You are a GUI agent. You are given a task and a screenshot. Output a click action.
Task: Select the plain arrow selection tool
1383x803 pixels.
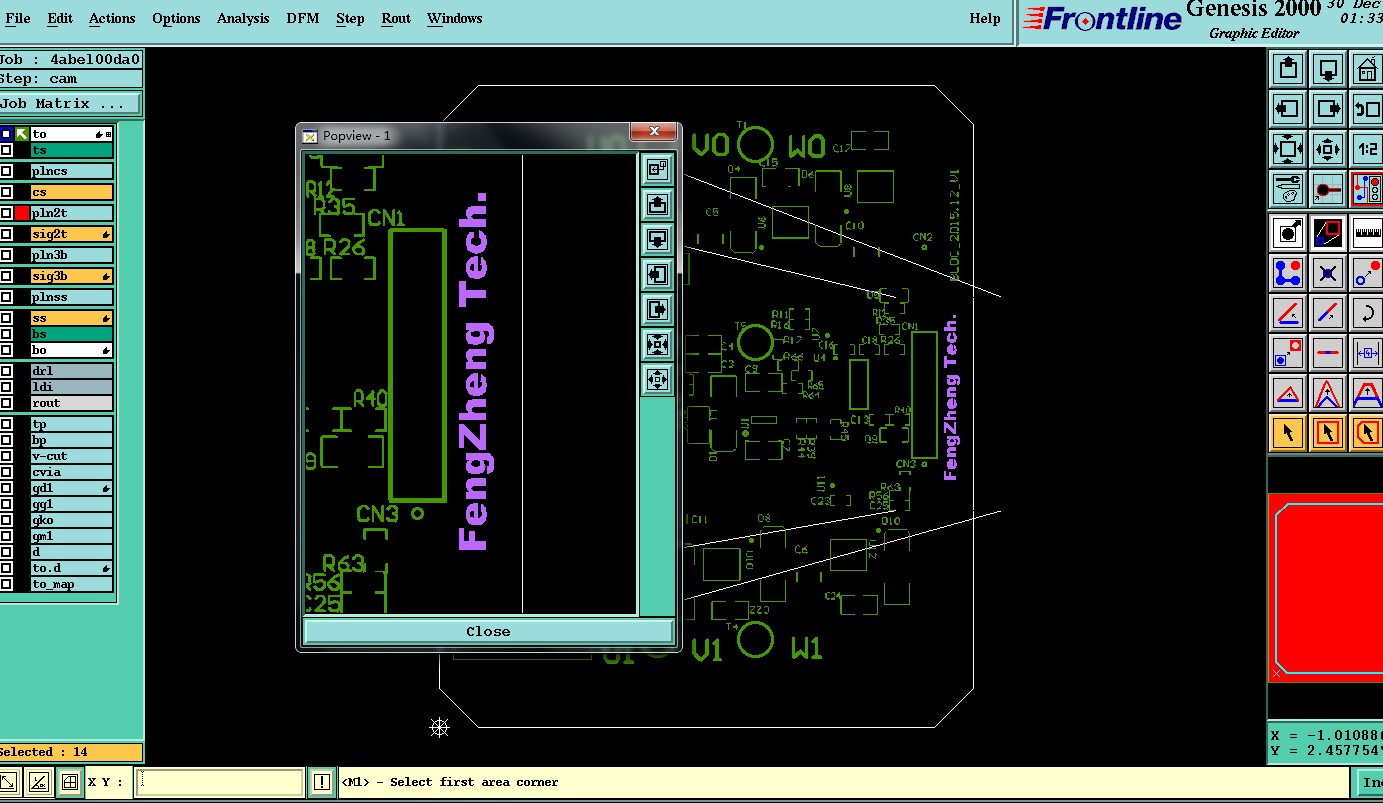[1288, 432]
